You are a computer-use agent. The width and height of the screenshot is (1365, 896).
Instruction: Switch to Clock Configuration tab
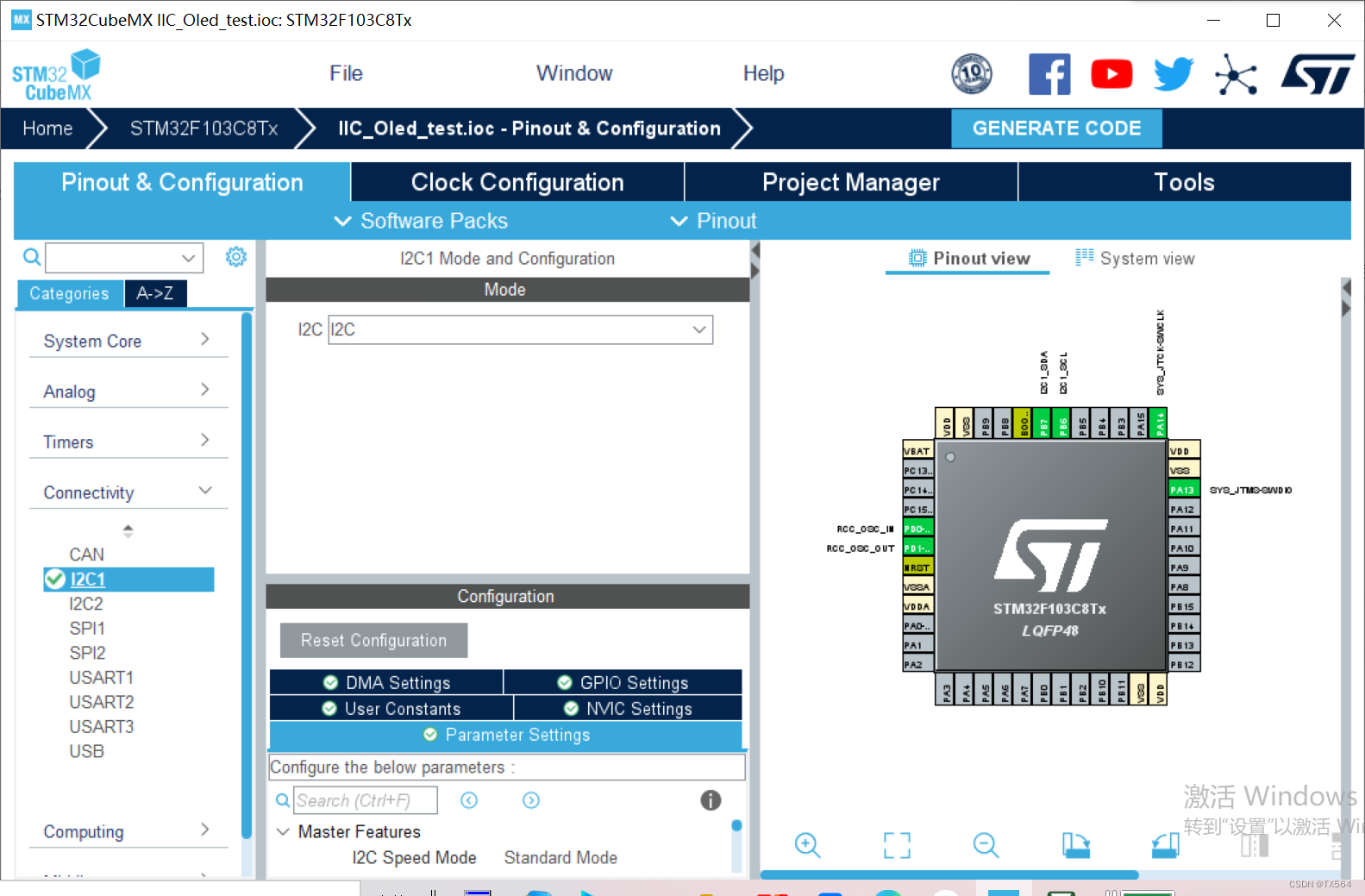point(517,182)
